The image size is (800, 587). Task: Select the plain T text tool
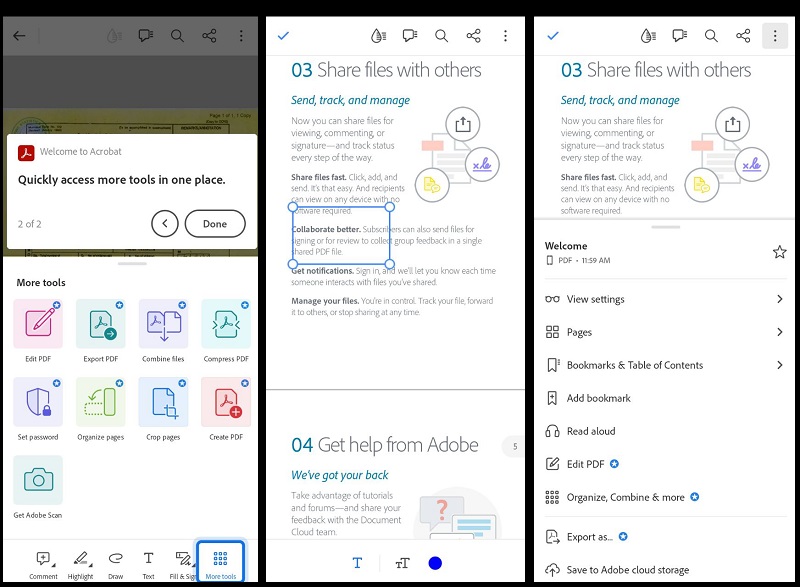click(x=357, y=563)
